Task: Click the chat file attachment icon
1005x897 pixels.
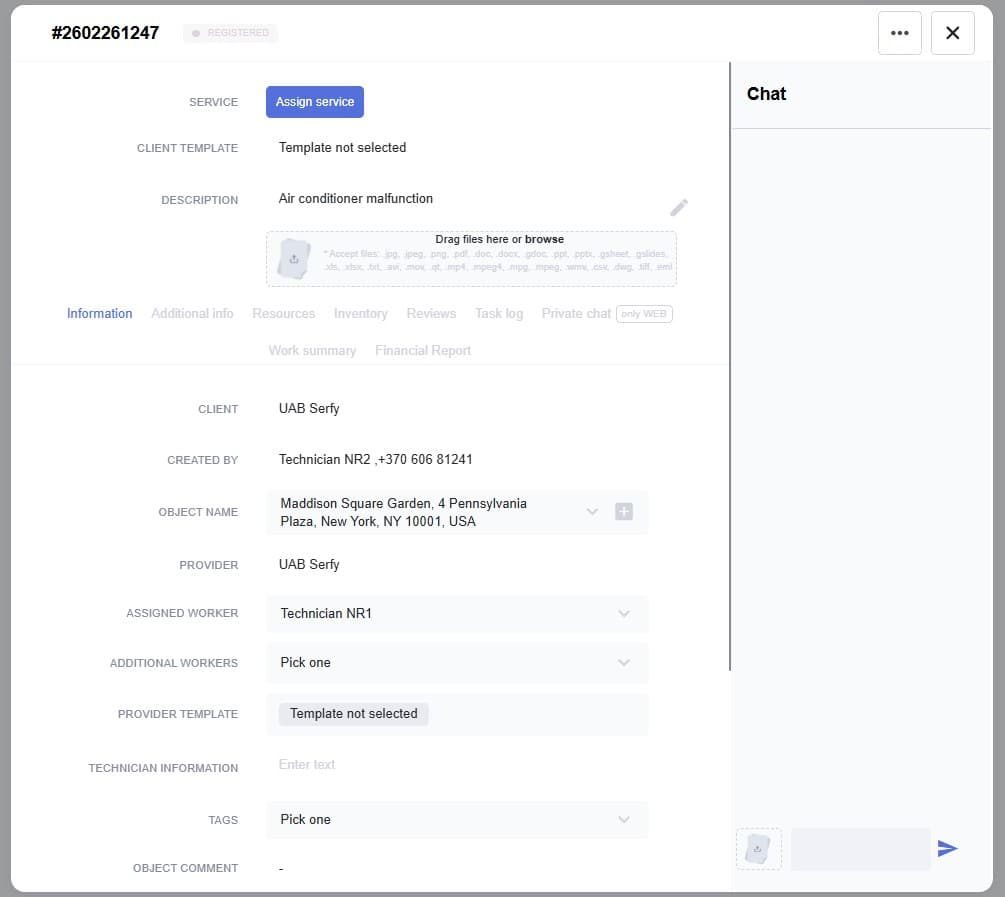Action: point(759,849)
